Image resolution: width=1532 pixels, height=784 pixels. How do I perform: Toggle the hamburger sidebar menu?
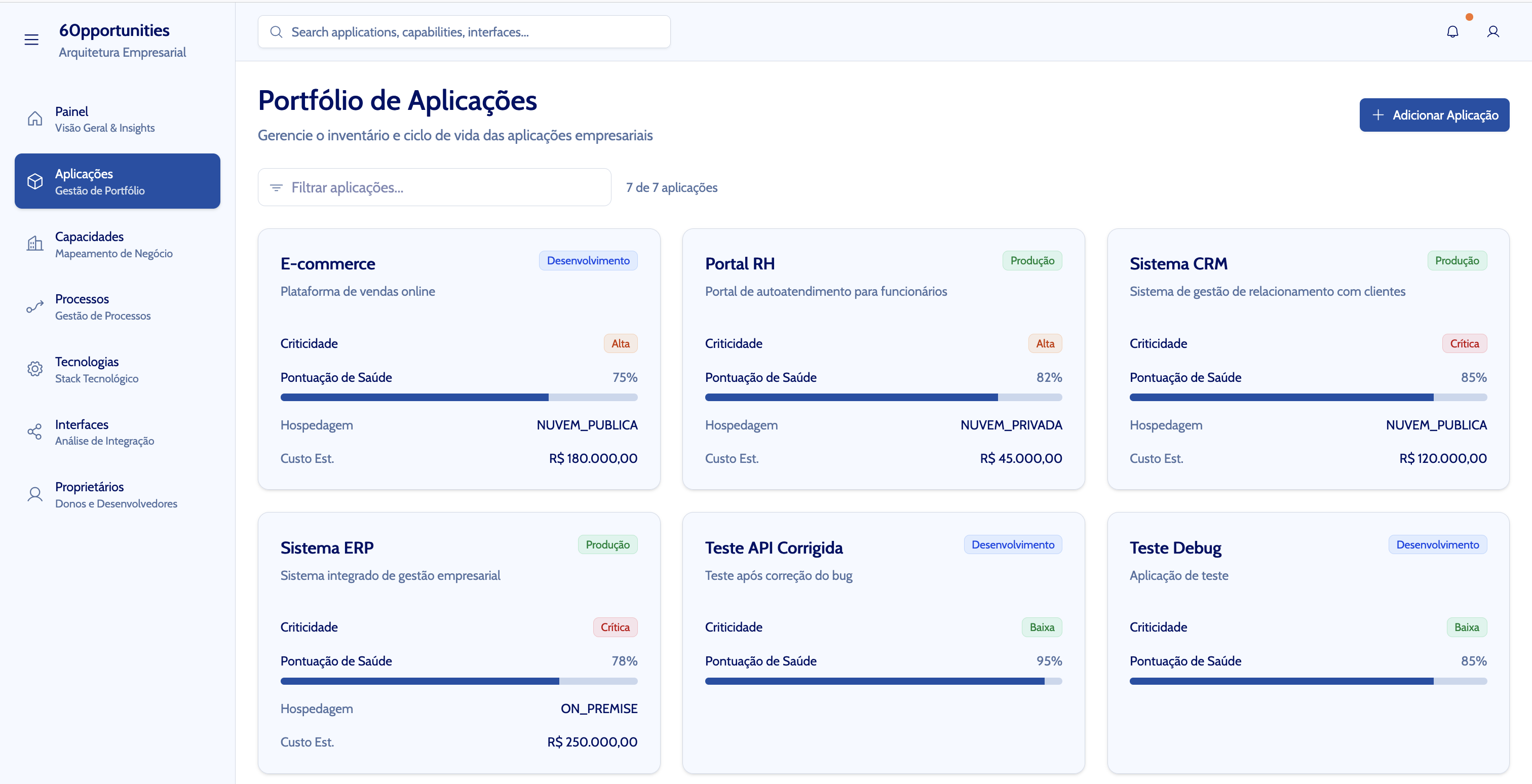31,40
